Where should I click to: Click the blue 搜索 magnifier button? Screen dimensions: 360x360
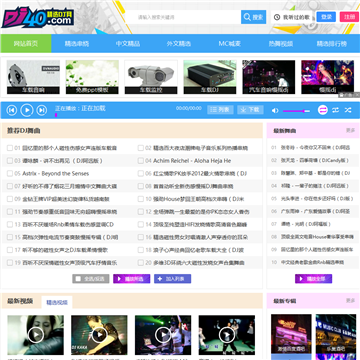tap(253, 17)
